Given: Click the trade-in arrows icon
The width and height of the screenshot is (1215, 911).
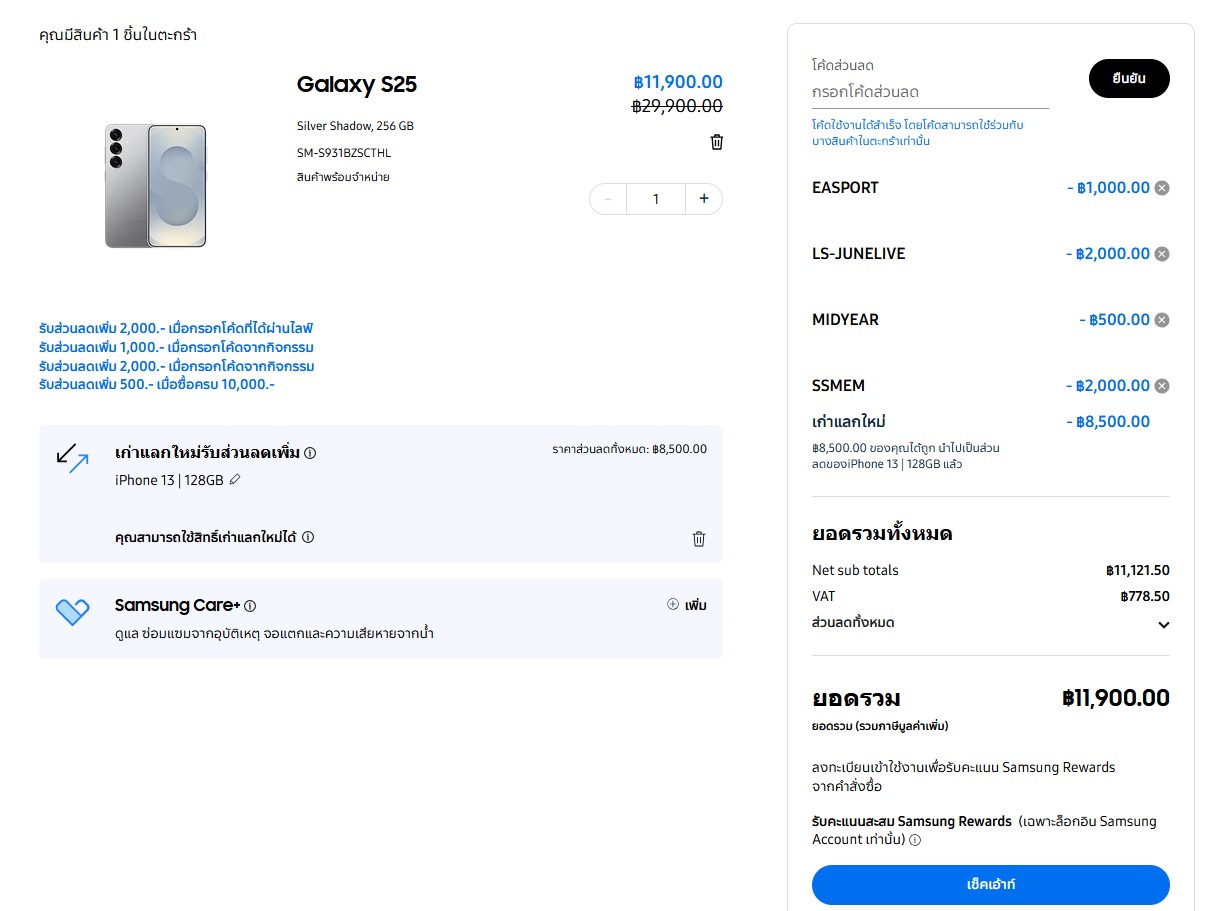Looking at the screenshot, I should coord(72,458).
